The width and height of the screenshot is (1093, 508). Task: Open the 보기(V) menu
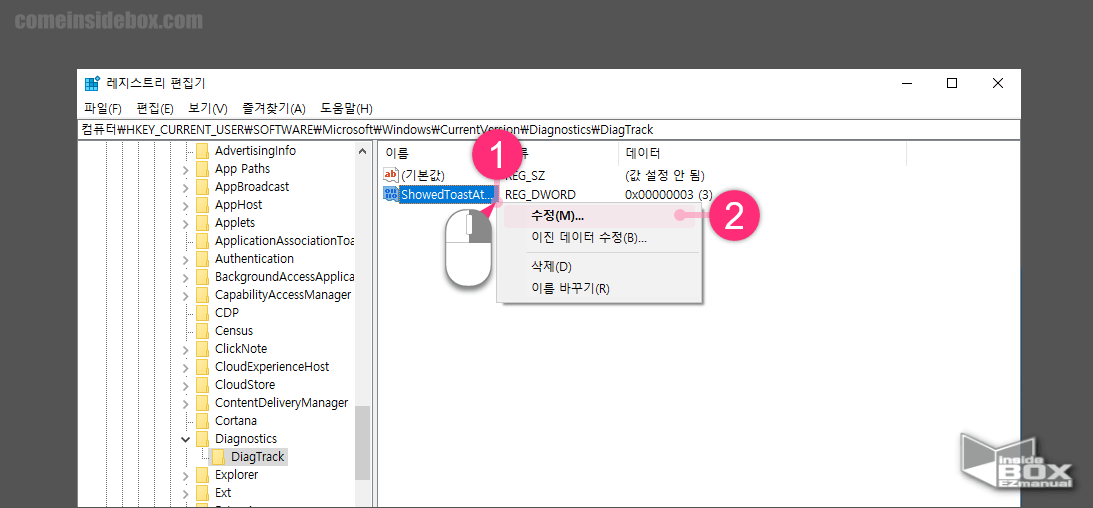pyautogui.click(x=208, y=109)
